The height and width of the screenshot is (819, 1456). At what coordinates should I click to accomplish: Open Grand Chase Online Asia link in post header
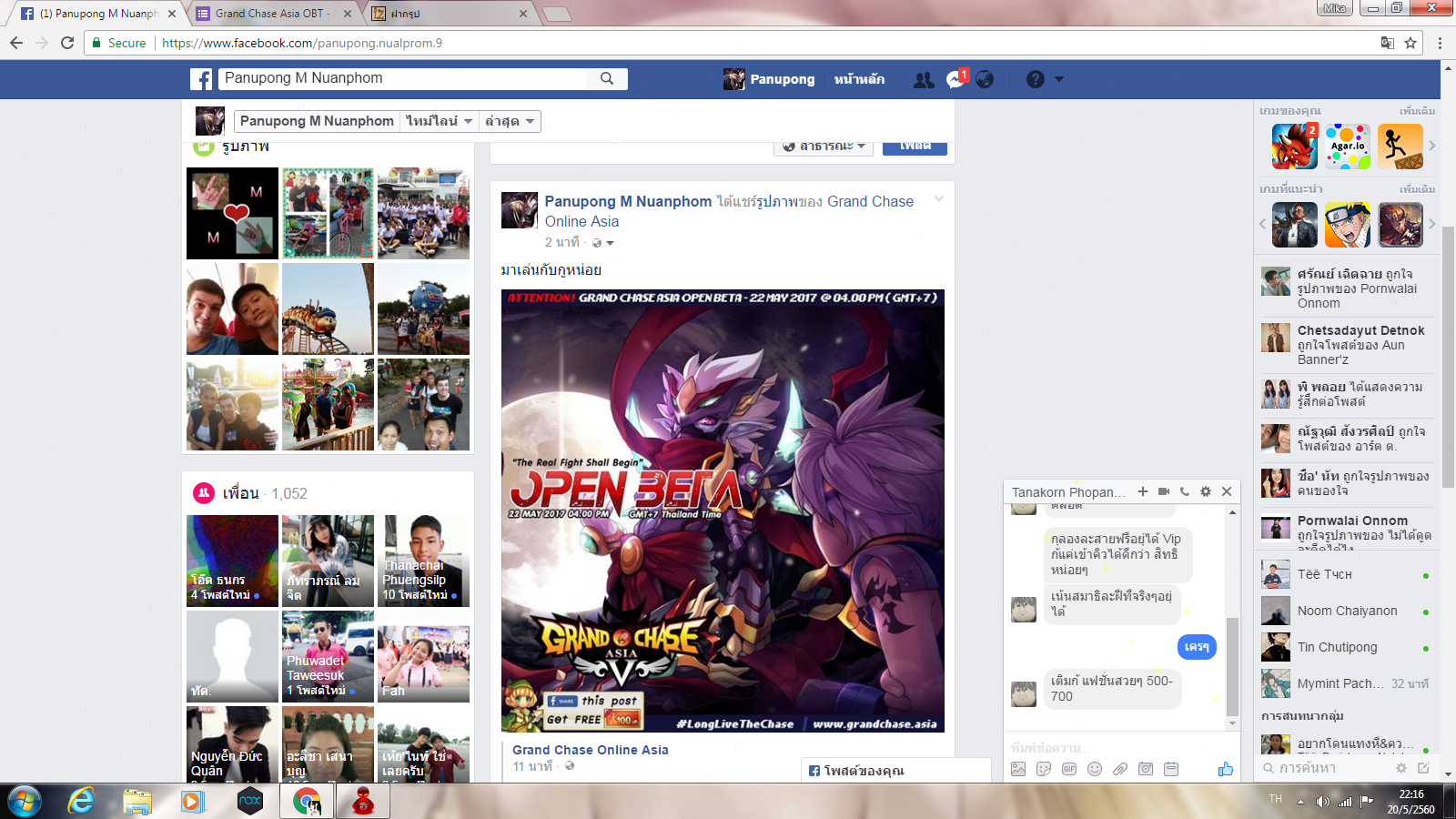click(729, 211)
